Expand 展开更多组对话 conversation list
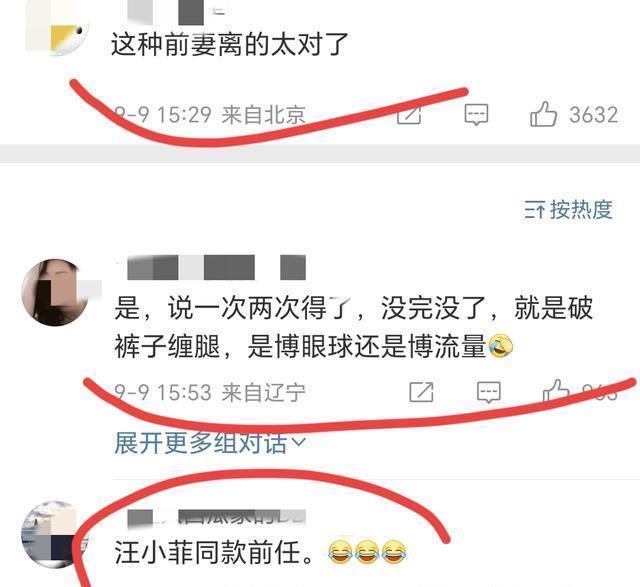This screenshot has width=640, height=587. [210, 443]
